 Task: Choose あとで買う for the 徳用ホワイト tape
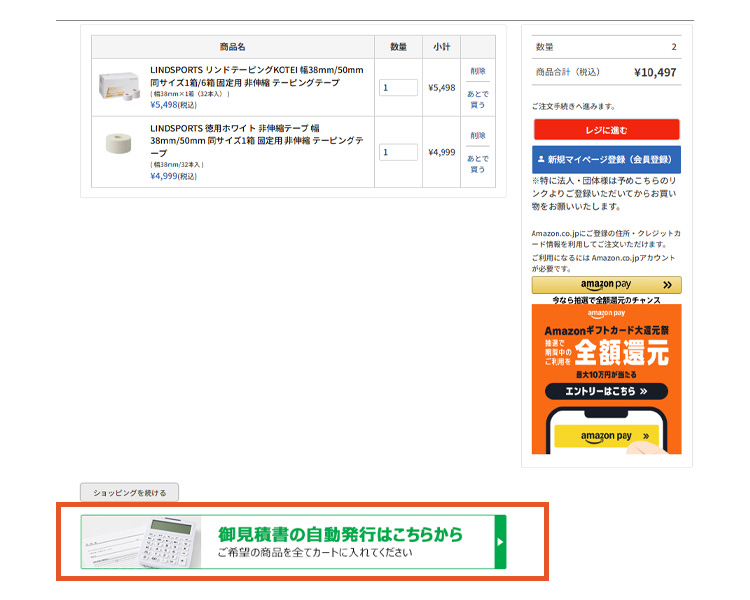pos(478,163)
